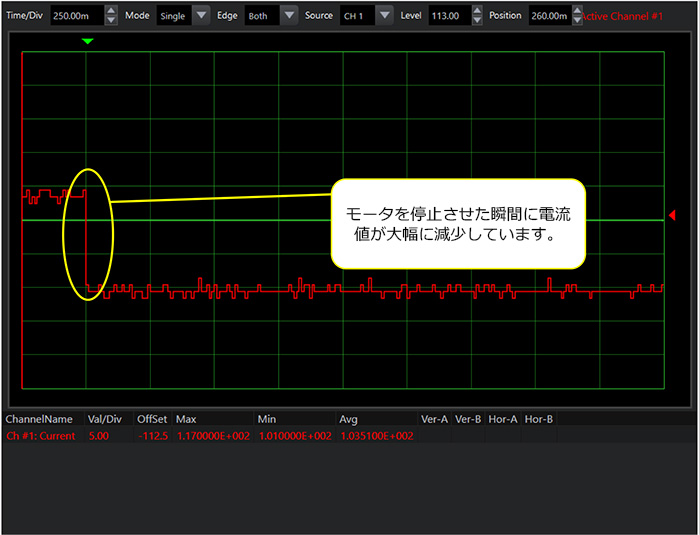Click the Max value 1.170000E+002
Image resolution: width=700 pixels, height=535 pixels.
coord(213,436)
